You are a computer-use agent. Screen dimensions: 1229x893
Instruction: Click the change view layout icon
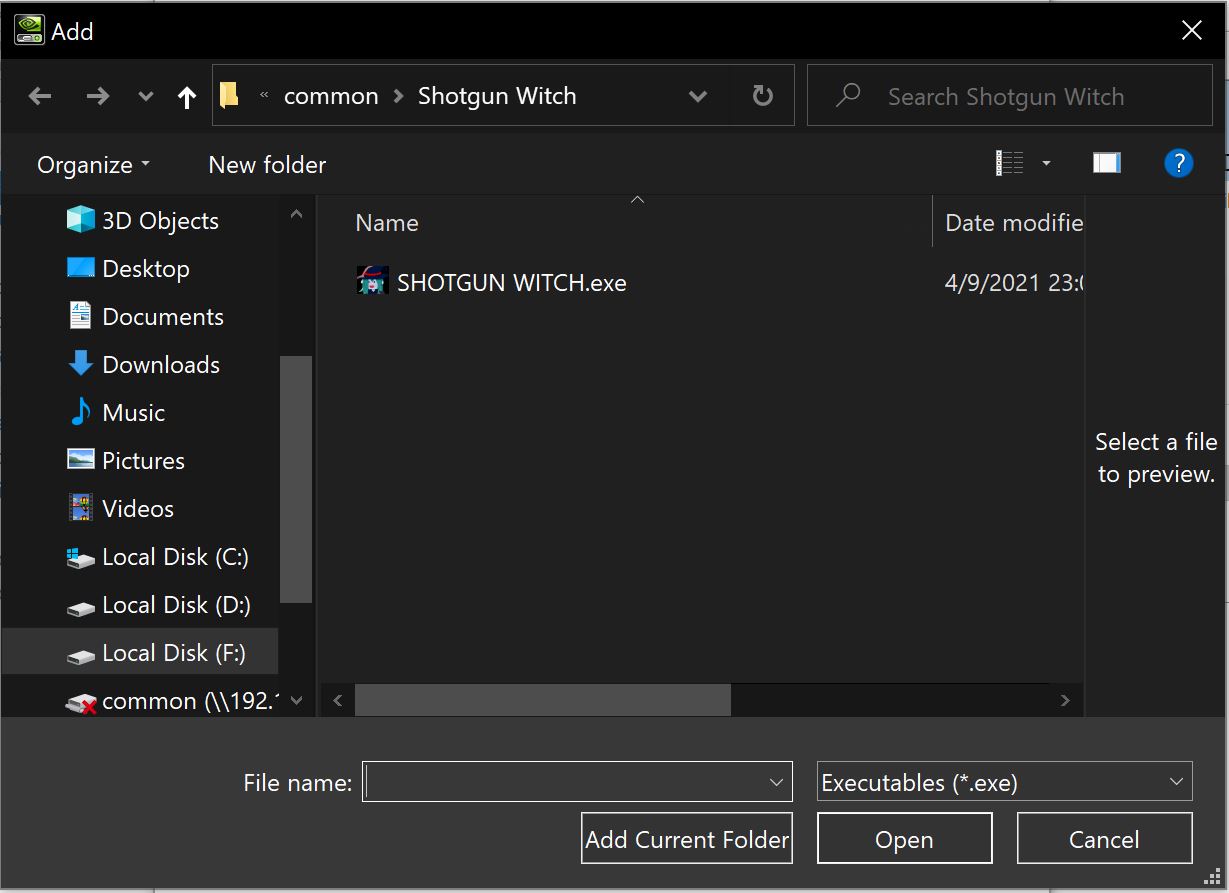coord(1010,163)
